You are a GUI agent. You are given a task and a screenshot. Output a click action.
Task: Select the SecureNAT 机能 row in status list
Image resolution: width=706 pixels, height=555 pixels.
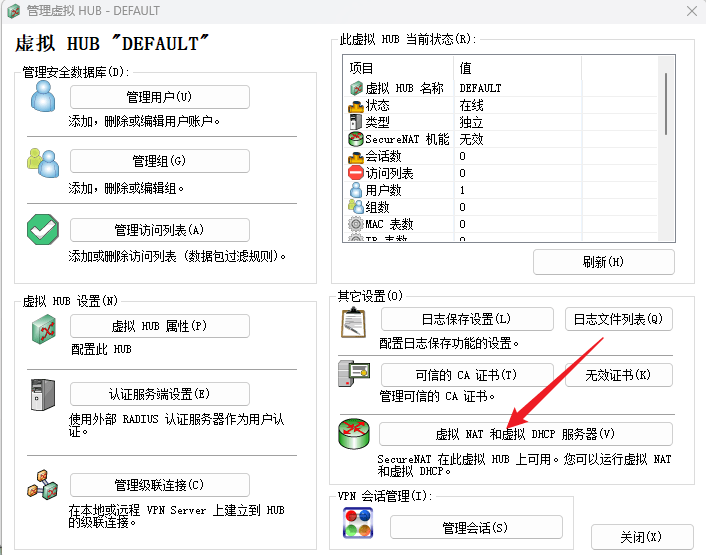(x=400, y=139)
